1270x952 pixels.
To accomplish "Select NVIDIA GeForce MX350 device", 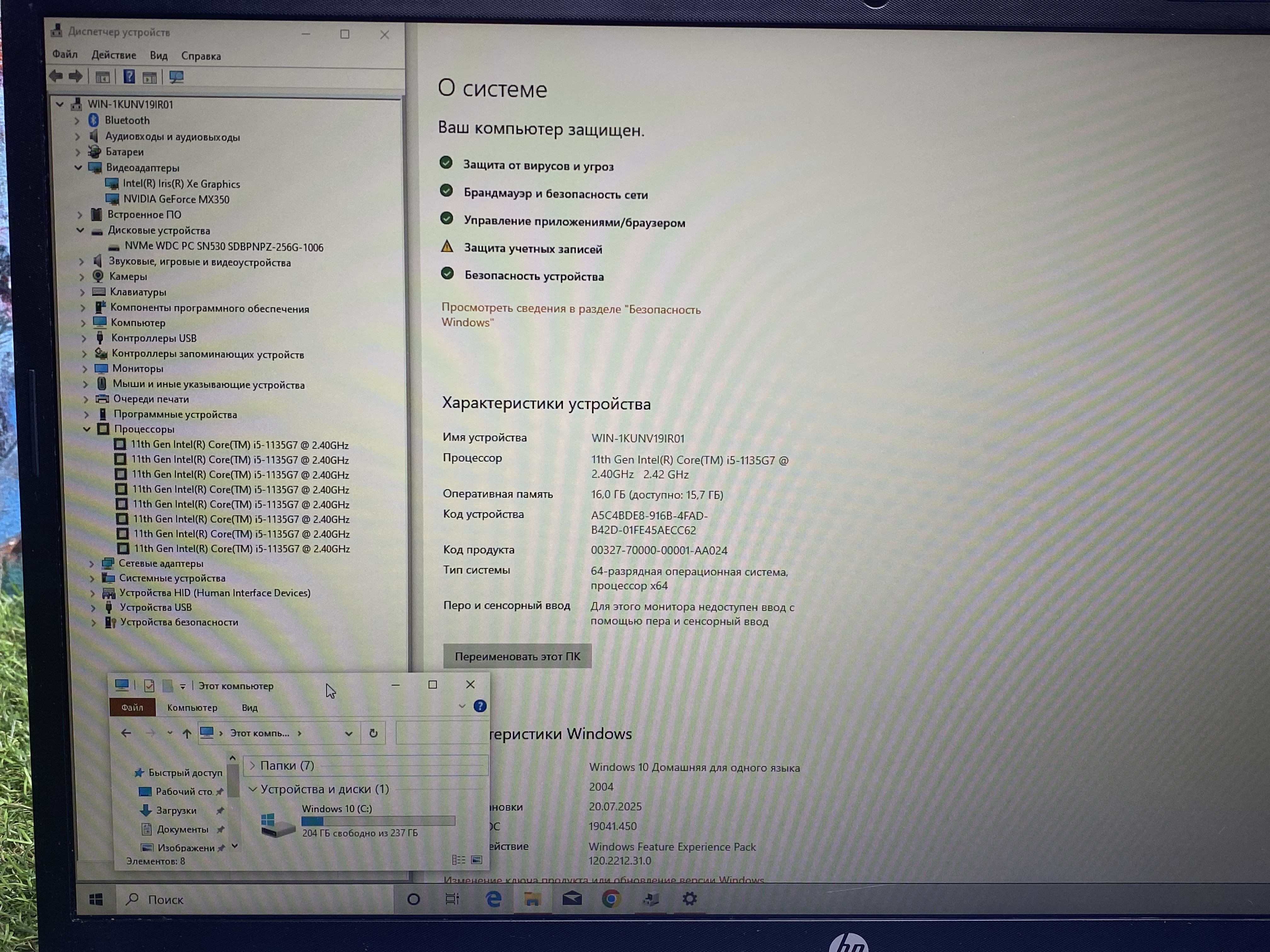I will [x=176, y=199].
